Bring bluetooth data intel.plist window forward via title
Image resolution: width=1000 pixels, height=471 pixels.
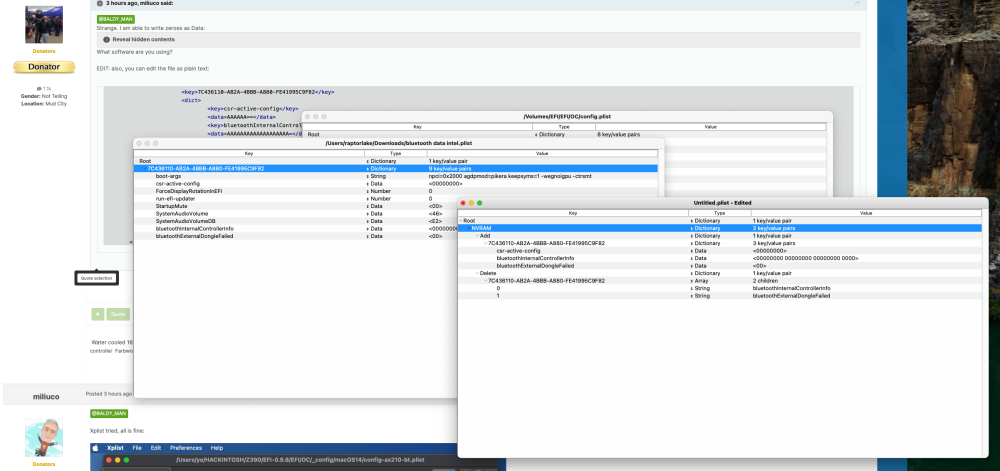coord(399,143)
